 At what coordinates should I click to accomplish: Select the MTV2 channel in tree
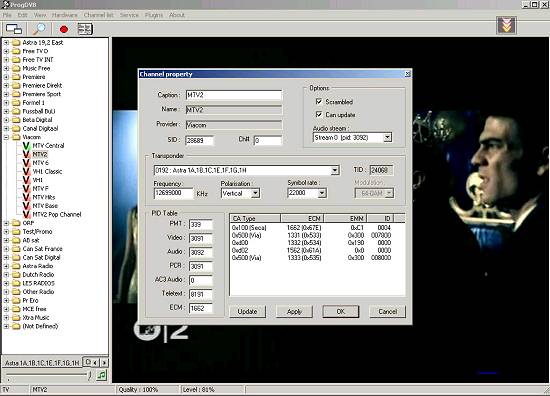point(40,154)
